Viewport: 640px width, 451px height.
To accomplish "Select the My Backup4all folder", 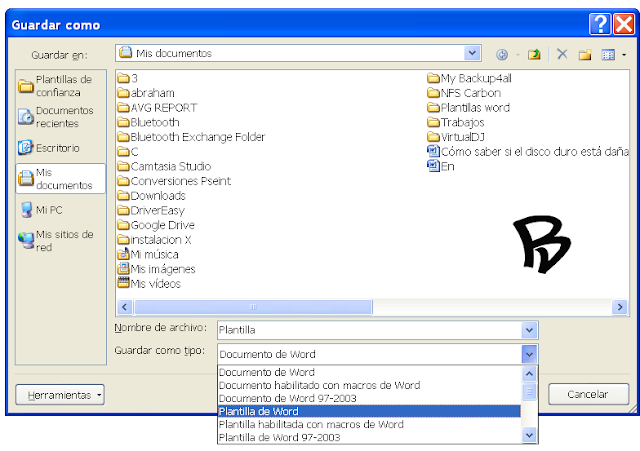I will coord(469,78).
